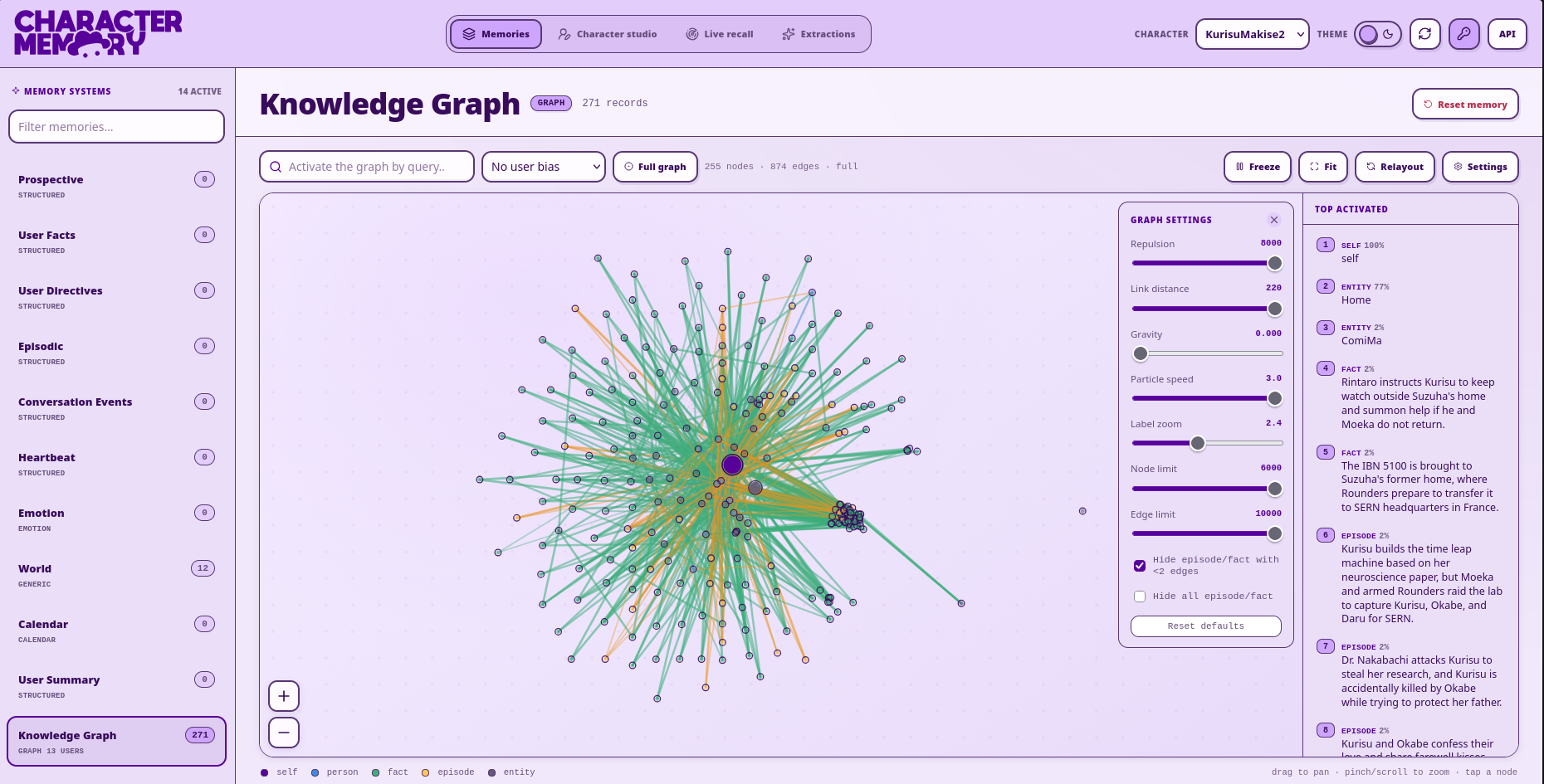
Task: Toggle the graph Settings button
Action: pos(1480,167)
